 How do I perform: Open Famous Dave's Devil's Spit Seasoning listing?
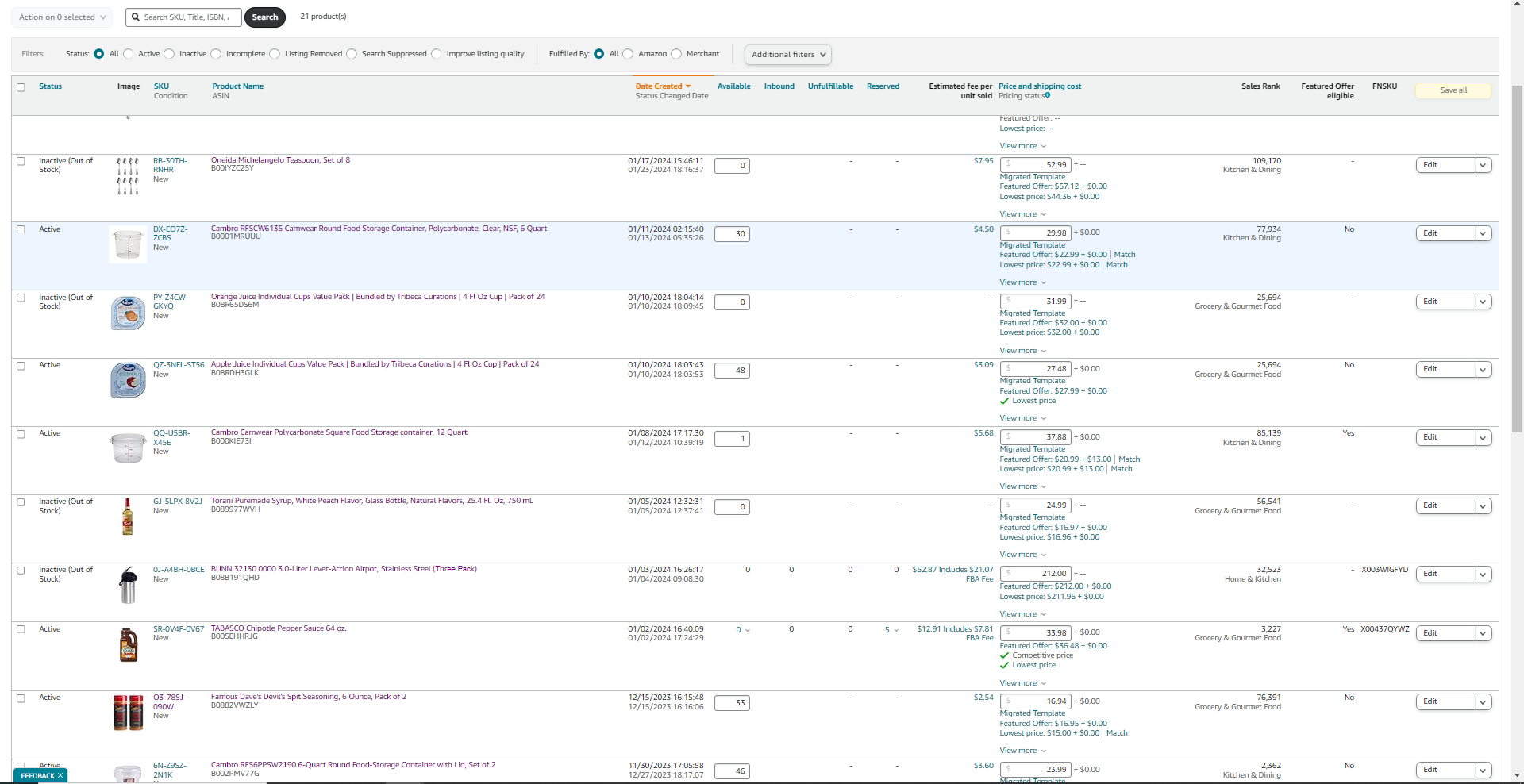[x=308, y=697]
